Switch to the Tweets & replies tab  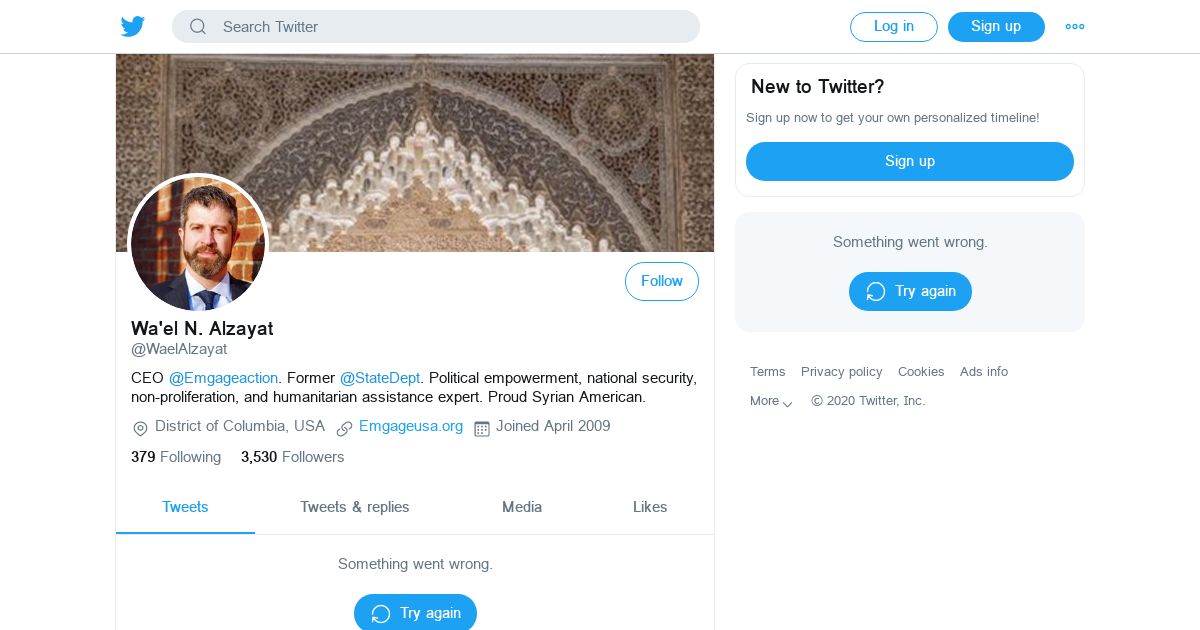click(x=355, y=507)
